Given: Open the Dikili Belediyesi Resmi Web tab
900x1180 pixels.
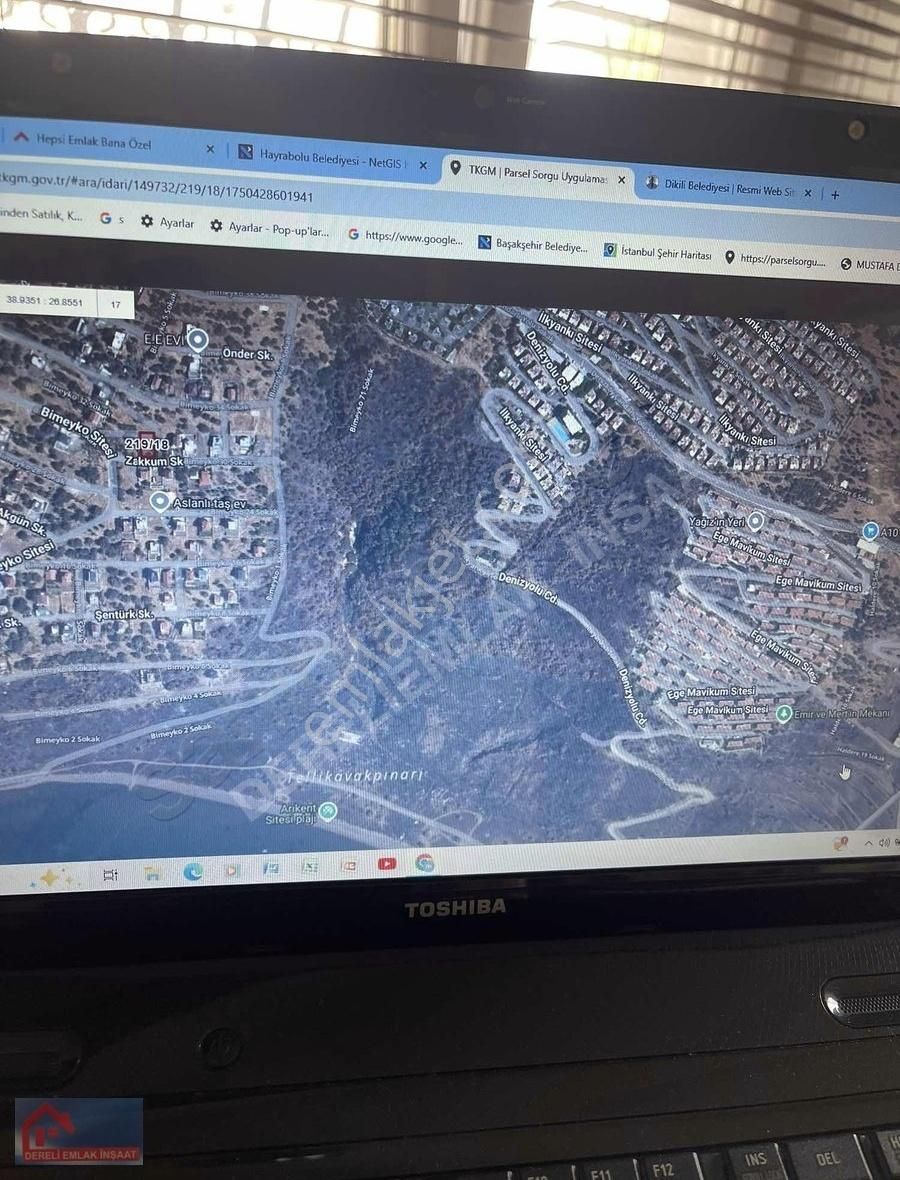Looking at the screenshot, I should point(728,188).
